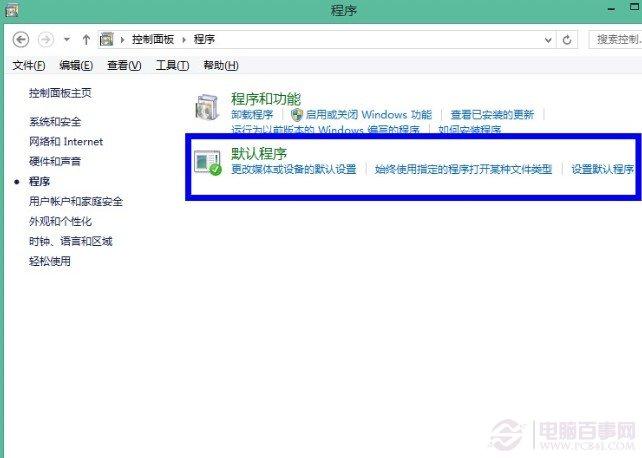
Task: Select 外观和个性化 in the sidebar
Action: pyautogui.click(x=60, y=221)
